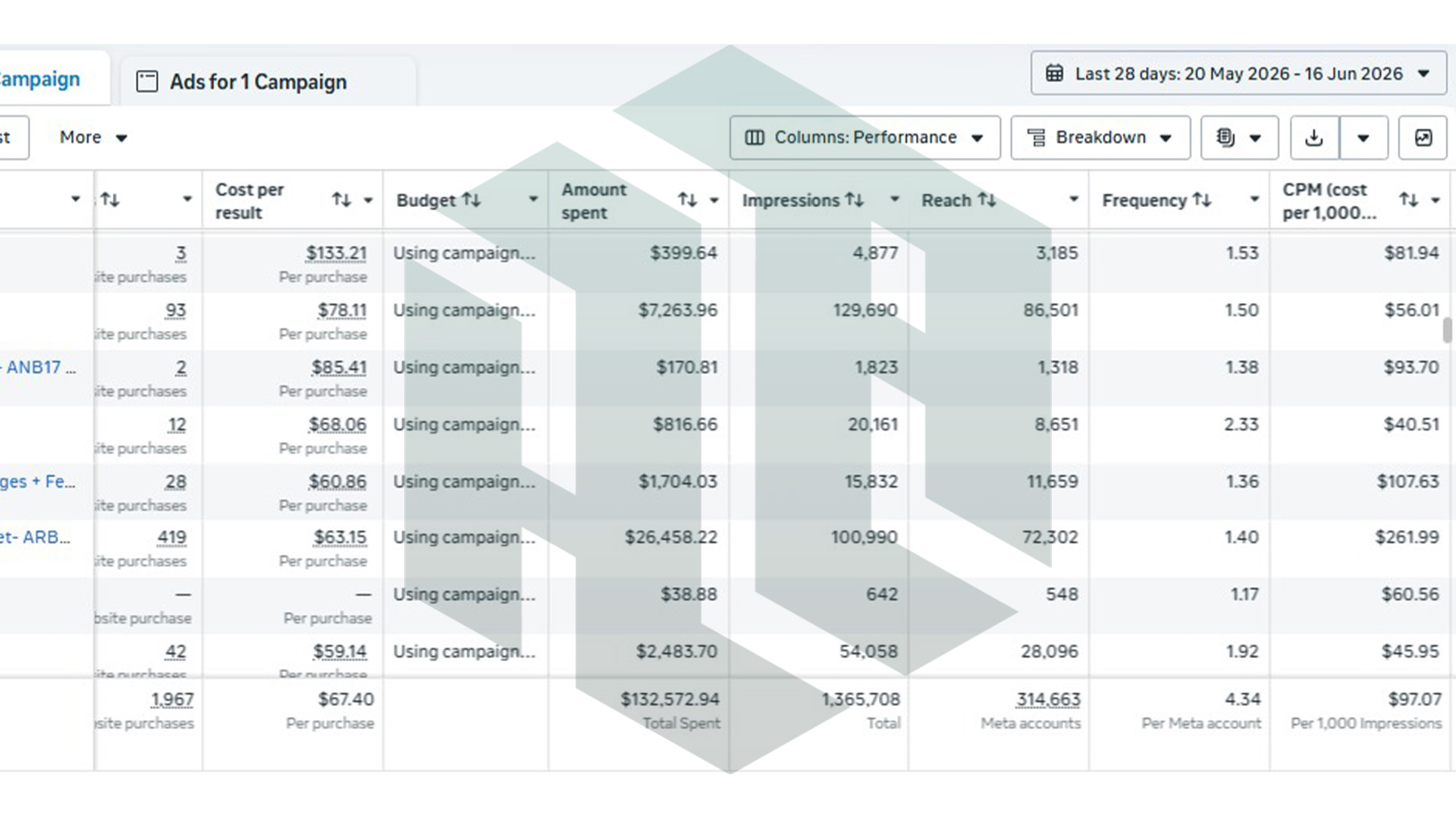The width and height of the screenshot is (1456, 819).
Task: Sort by Amount spent arrows
Action: pos(687,199)
